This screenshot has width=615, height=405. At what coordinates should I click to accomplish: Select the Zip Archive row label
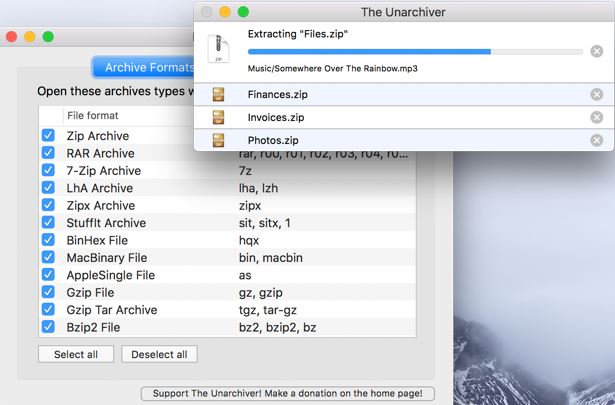tap(98, 136)
